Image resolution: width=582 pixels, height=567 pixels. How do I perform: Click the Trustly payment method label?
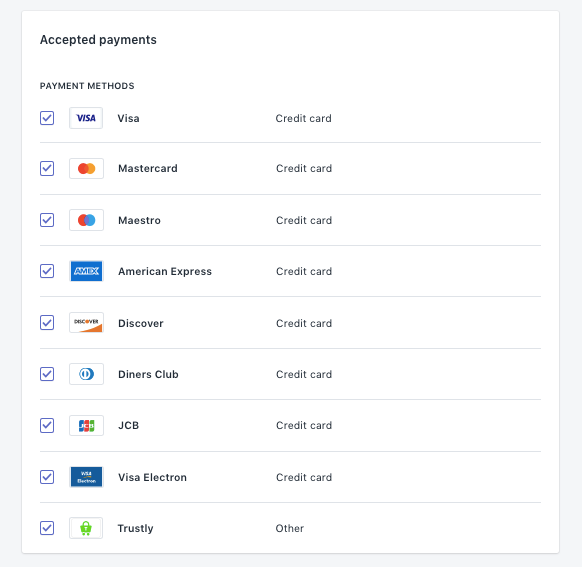click(135, 528)
